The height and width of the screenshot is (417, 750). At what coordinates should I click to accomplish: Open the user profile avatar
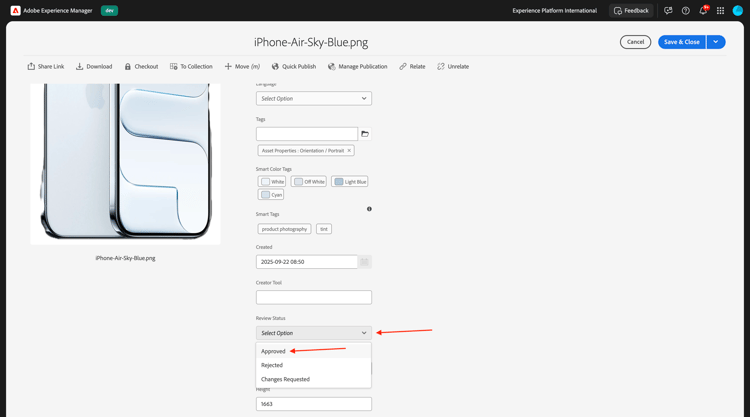pyautogui.click(x=738, y=11)
